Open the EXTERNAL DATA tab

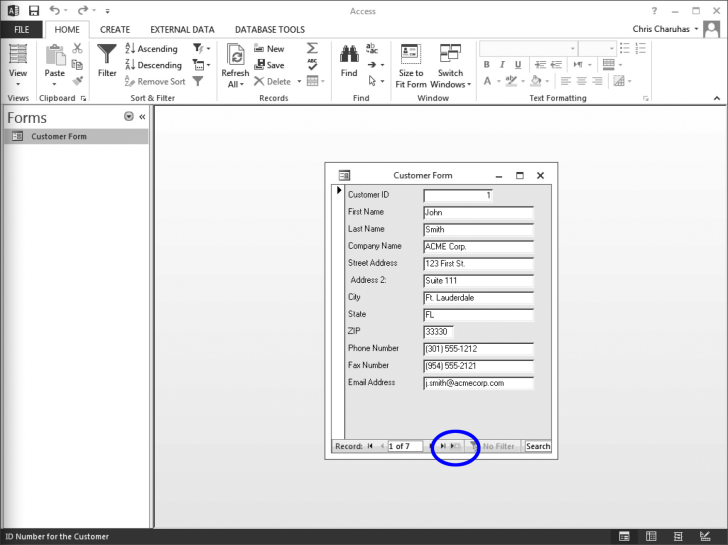click(x=182, y=30)
